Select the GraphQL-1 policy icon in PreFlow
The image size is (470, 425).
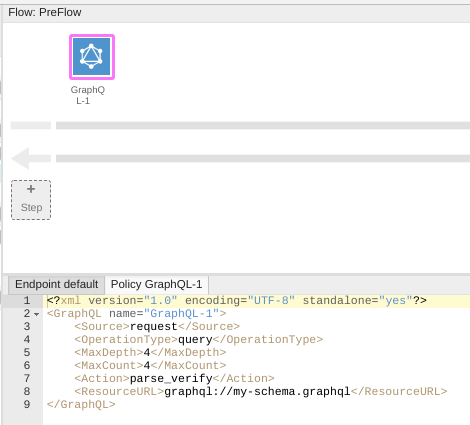pyautogui.click(x=92, y=57)
